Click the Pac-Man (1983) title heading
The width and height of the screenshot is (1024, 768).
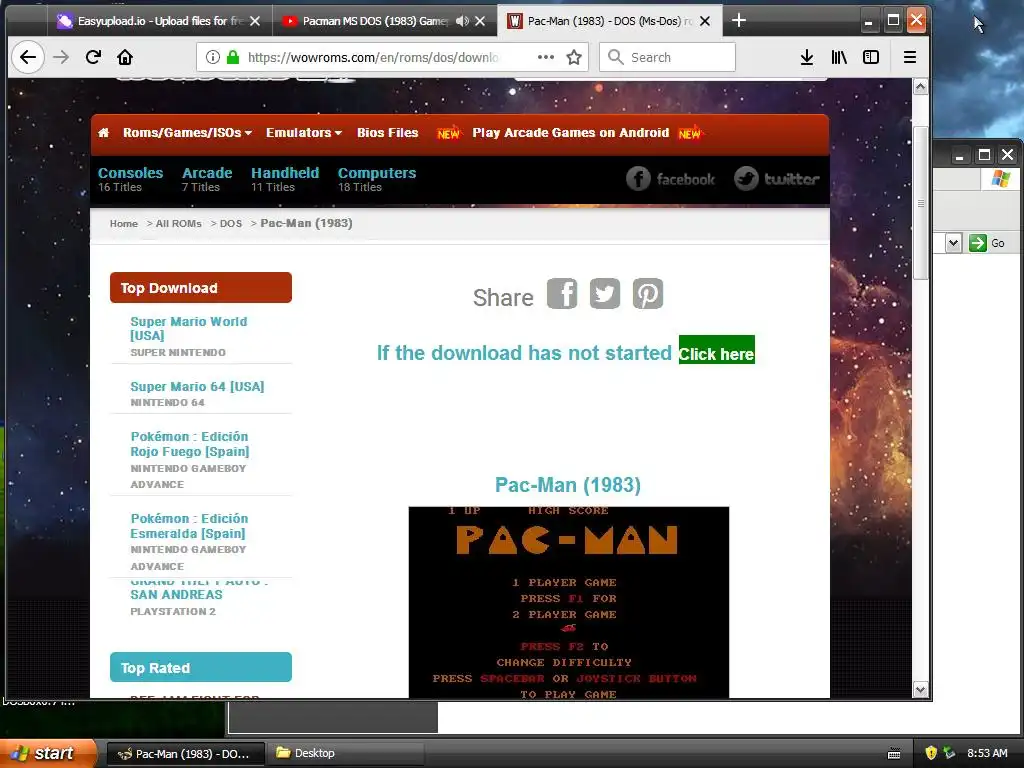click(x=568, y=485)
